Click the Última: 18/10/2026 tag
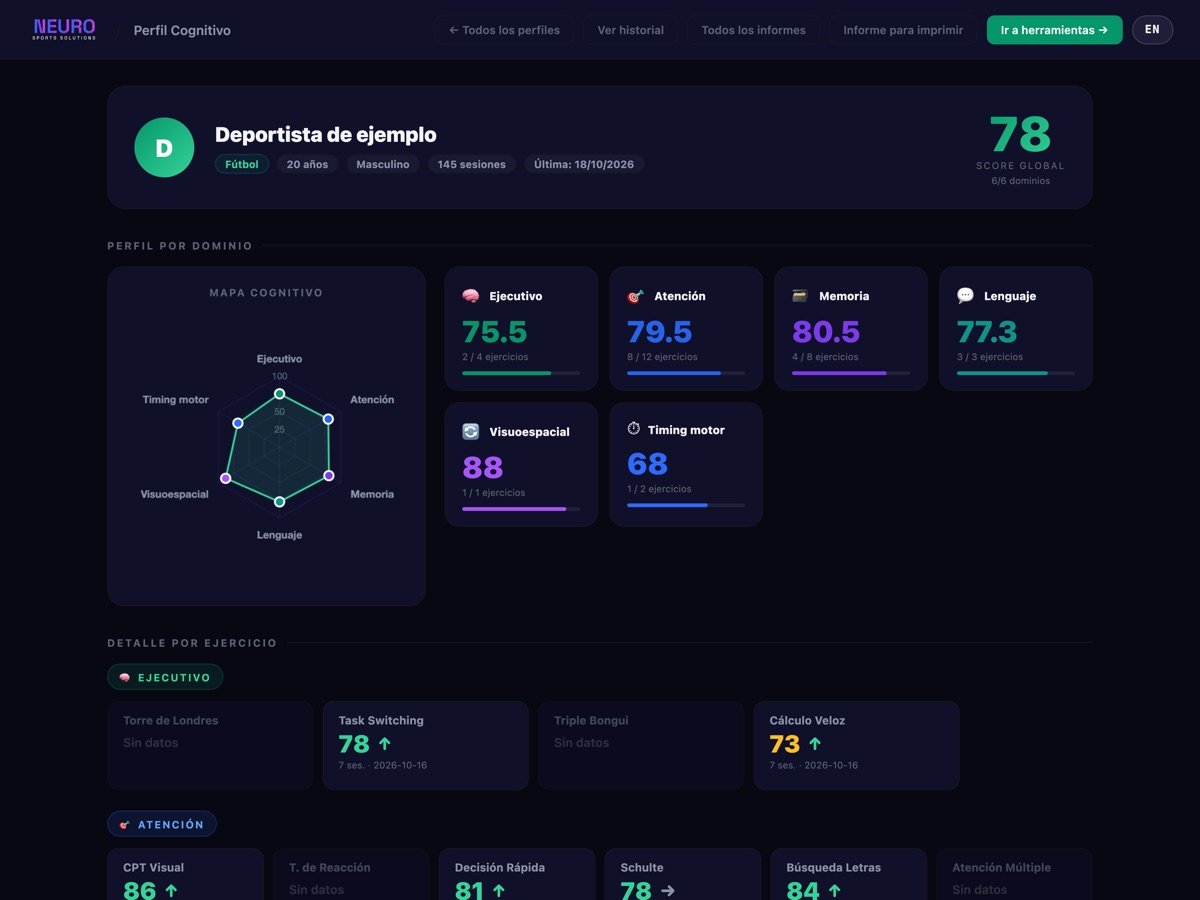The image size is (1200, 900). 585,164
